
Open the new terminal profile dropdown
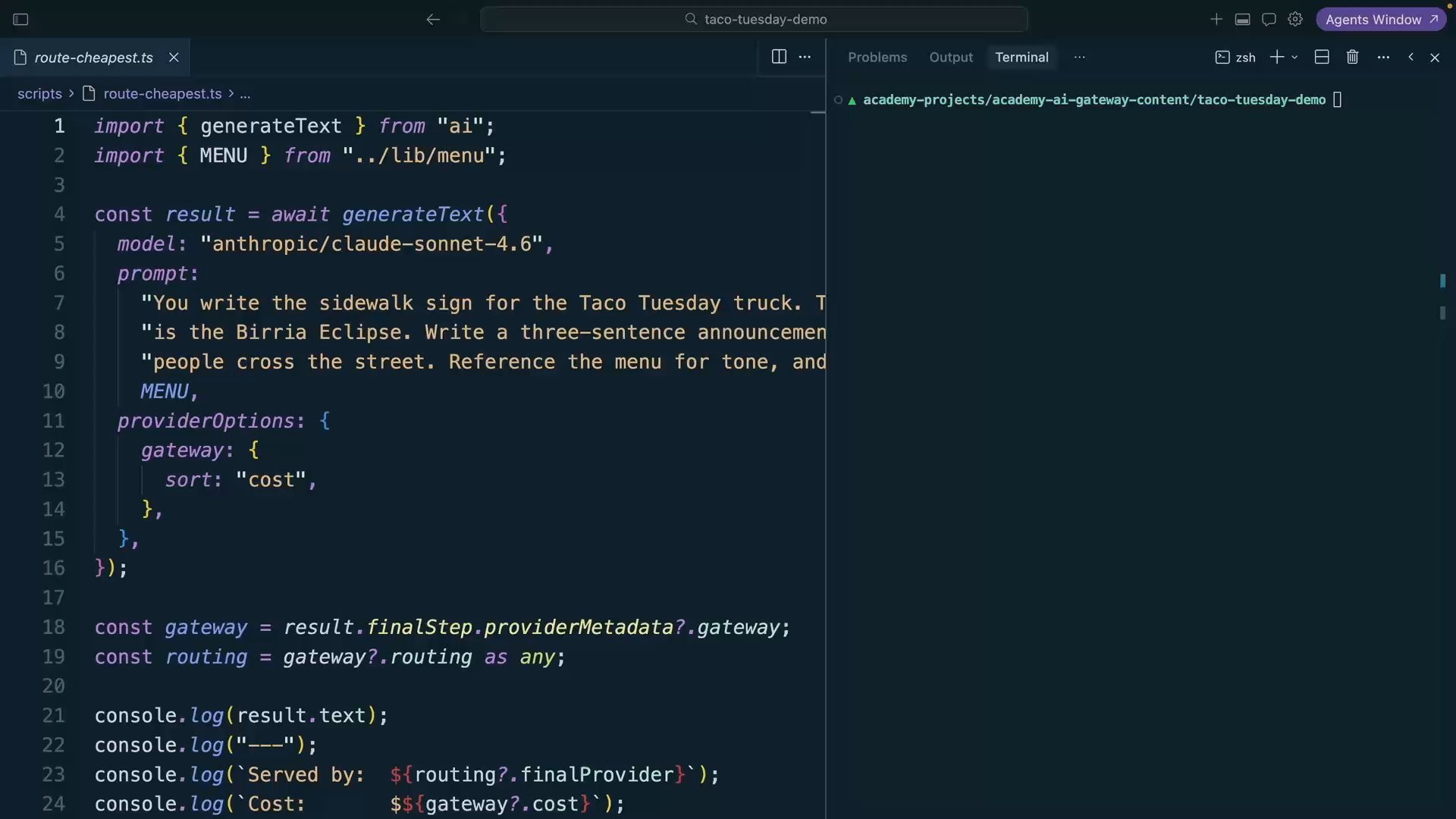[1294, 58]
